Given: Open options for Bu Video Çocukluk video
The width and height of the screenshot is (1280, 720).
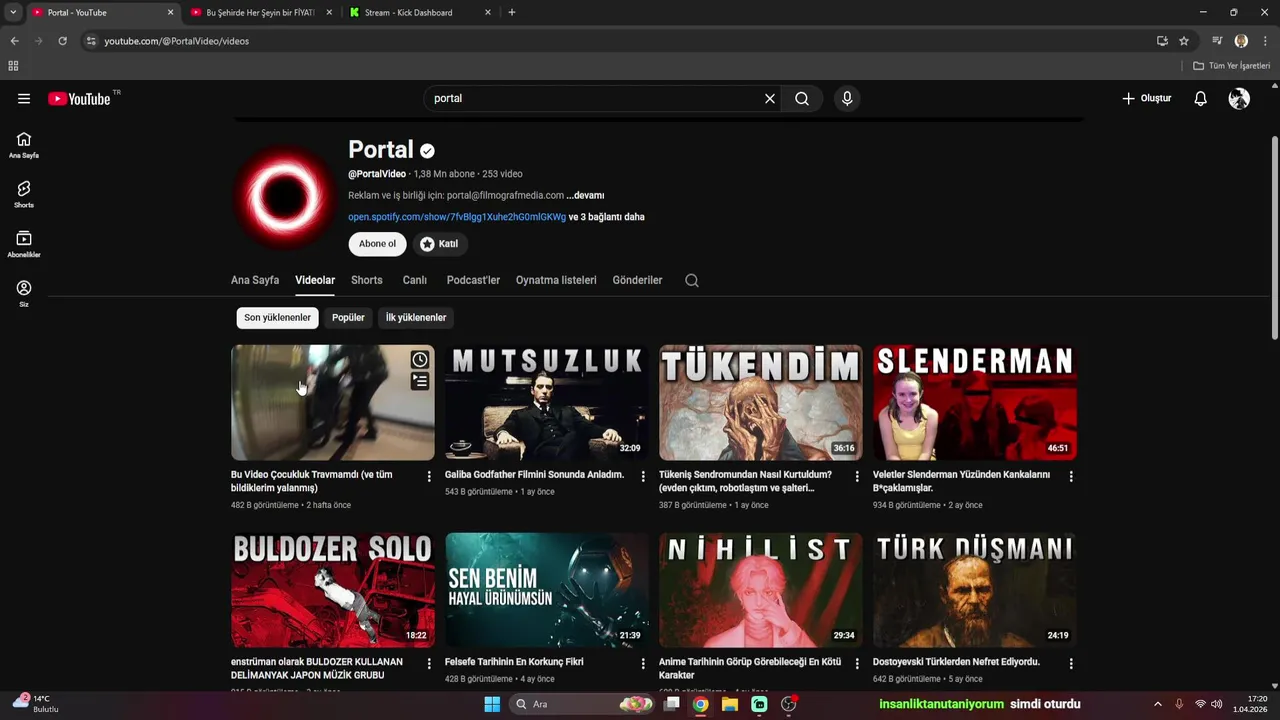Looking at the screenshot, I should click(429, 476).
